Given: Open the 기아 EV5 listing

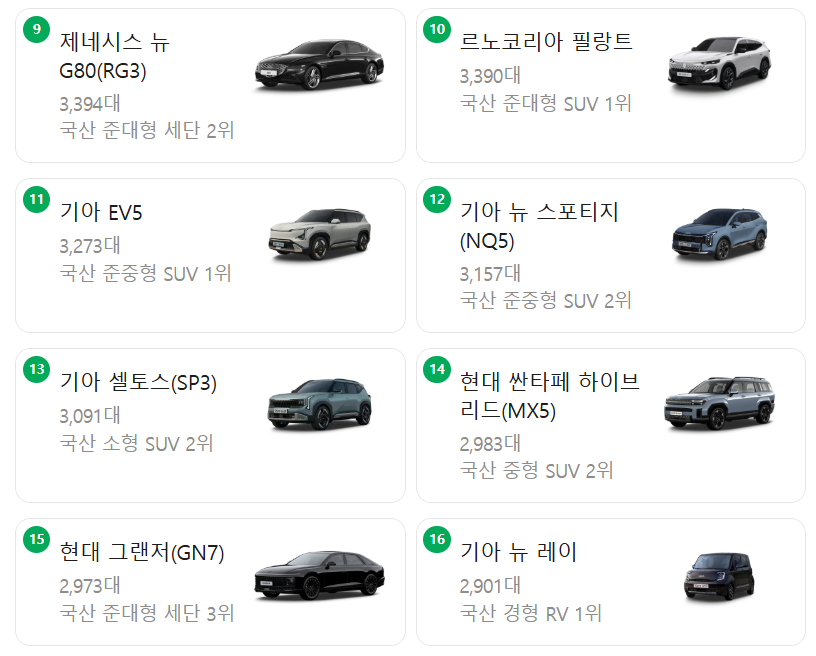Looking at the screenshot, I should click(x=100, y=211).
